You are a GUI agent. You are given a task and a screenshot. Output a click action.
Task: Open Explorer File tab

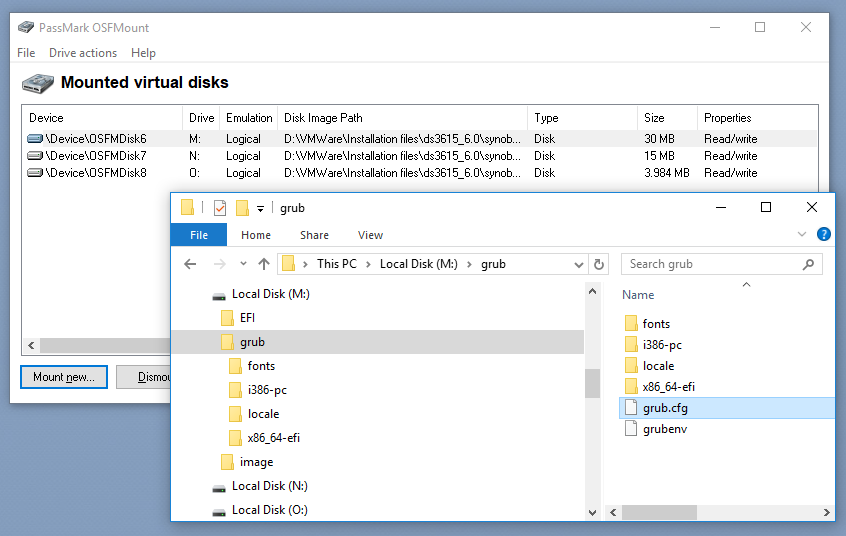click(199, 235)
